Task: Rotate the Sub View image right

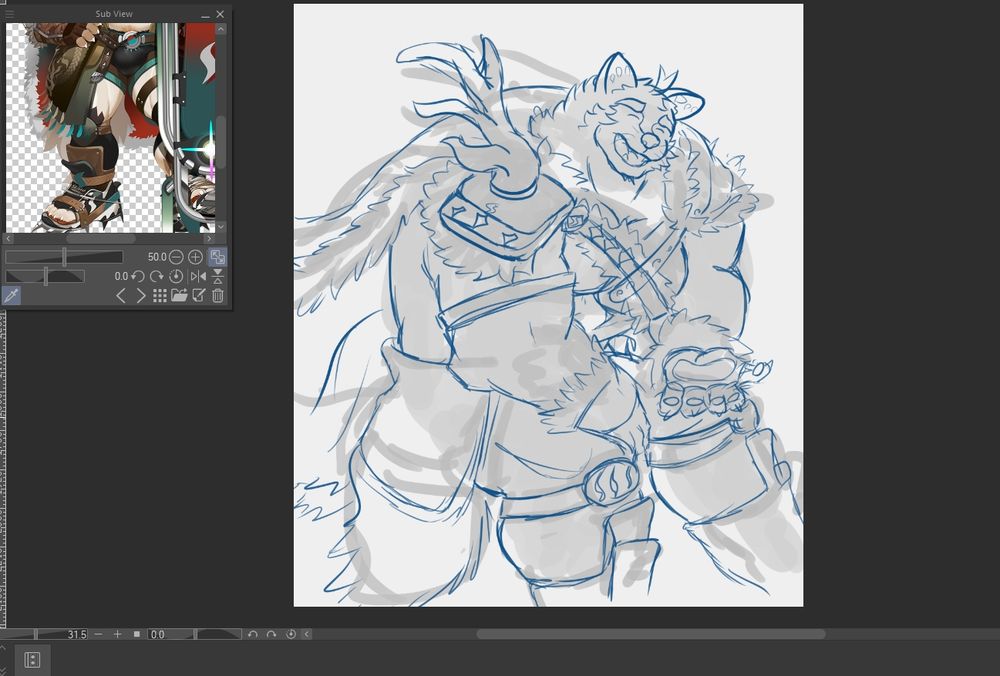Action: (x=157, y=276)
